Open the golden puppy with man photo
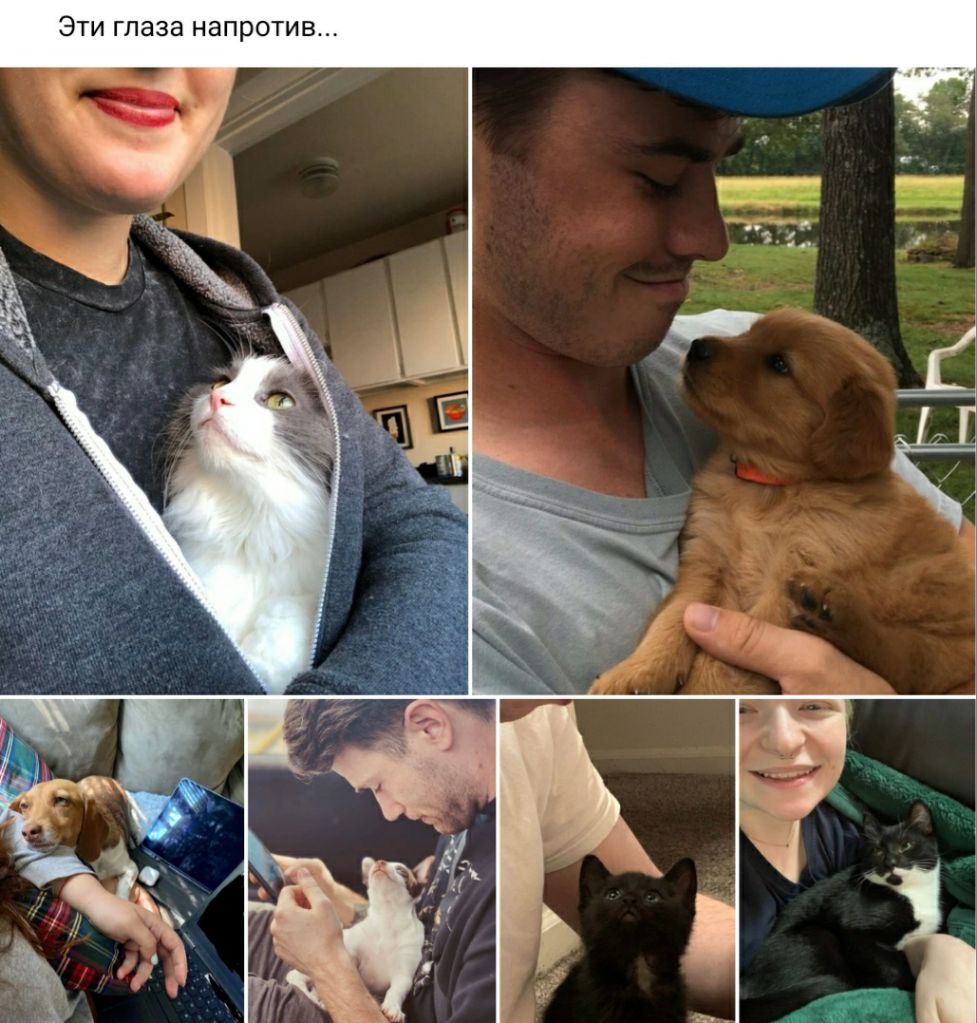The width and height of the screenshot is (977, 1023). pyautogui.click(x=724, y=381)
